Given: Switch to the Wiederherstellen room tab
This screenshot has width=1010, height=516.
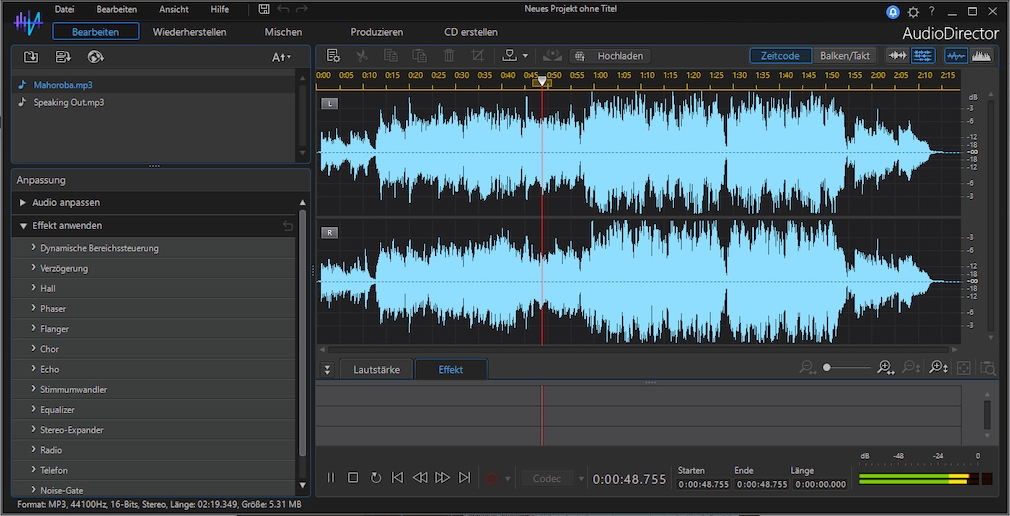Looking at the screenshot, I should [x=189, y=32].
